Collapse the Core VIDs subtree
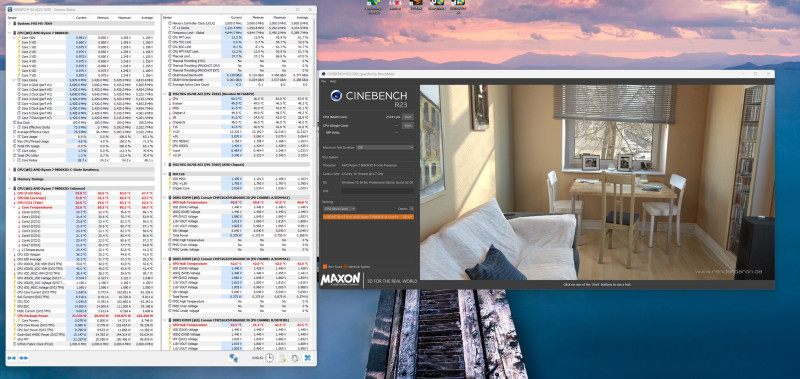This screenshot has height=379, width=800. tap(14, 38)
